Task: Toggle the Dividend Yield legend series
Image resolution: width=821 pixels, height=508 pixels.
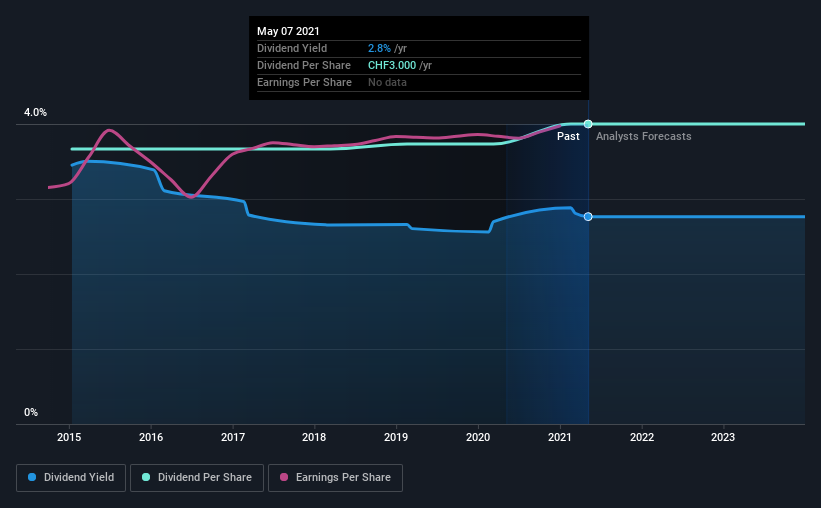Action: pos(71,478)
